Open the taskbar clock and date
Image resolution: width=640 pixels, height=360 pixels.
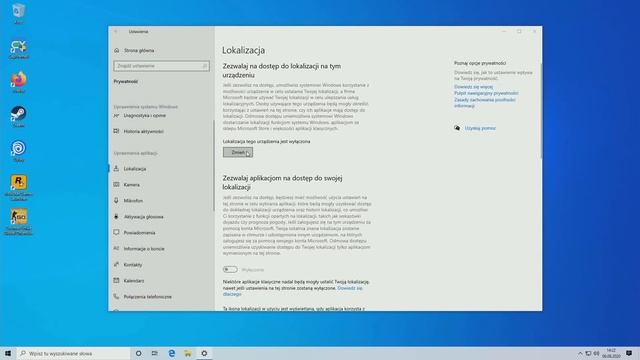[611, 353]
